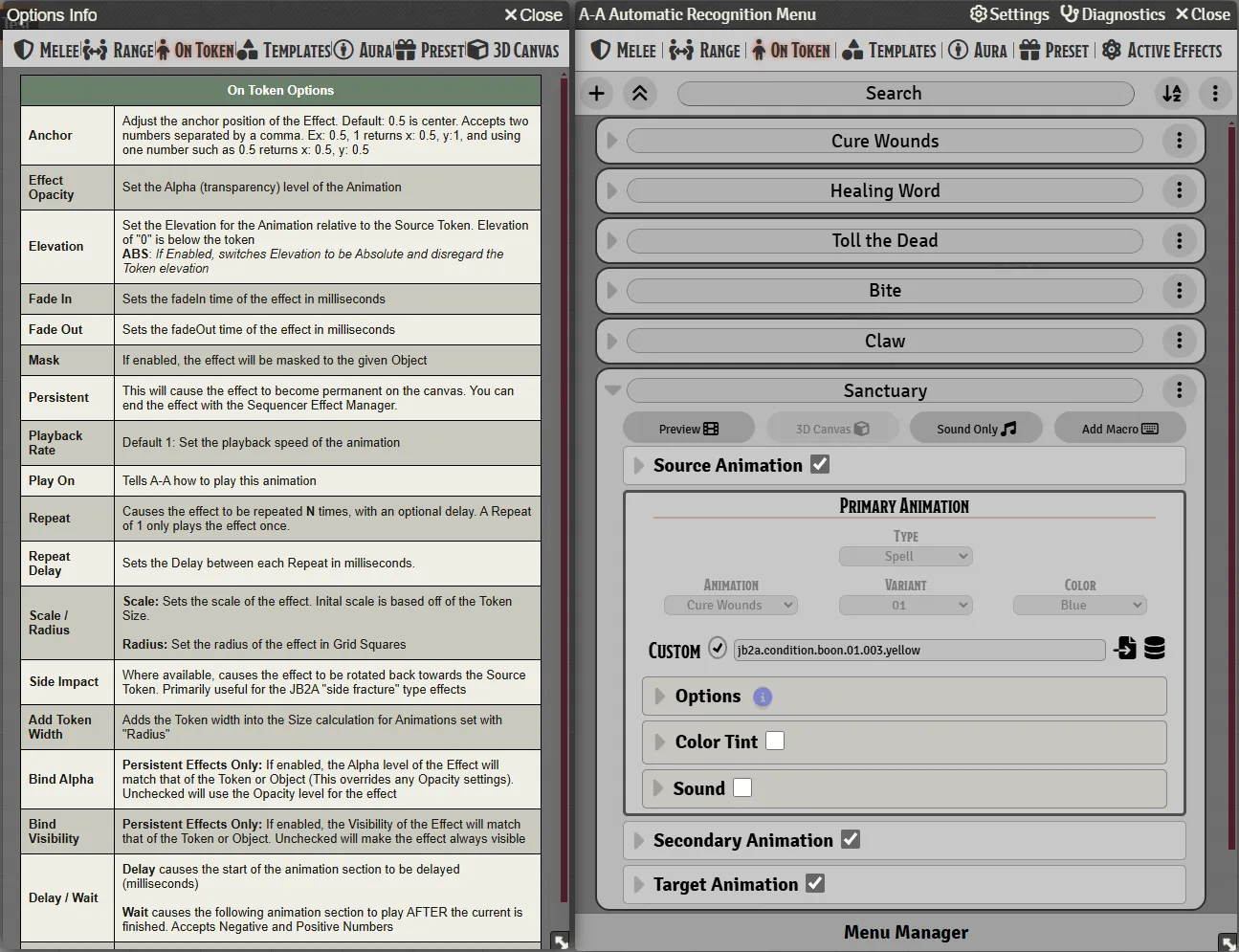Screen dimensions: 1239x952
Task: Expand the Healing Word entry
Action: pos(612,190)
